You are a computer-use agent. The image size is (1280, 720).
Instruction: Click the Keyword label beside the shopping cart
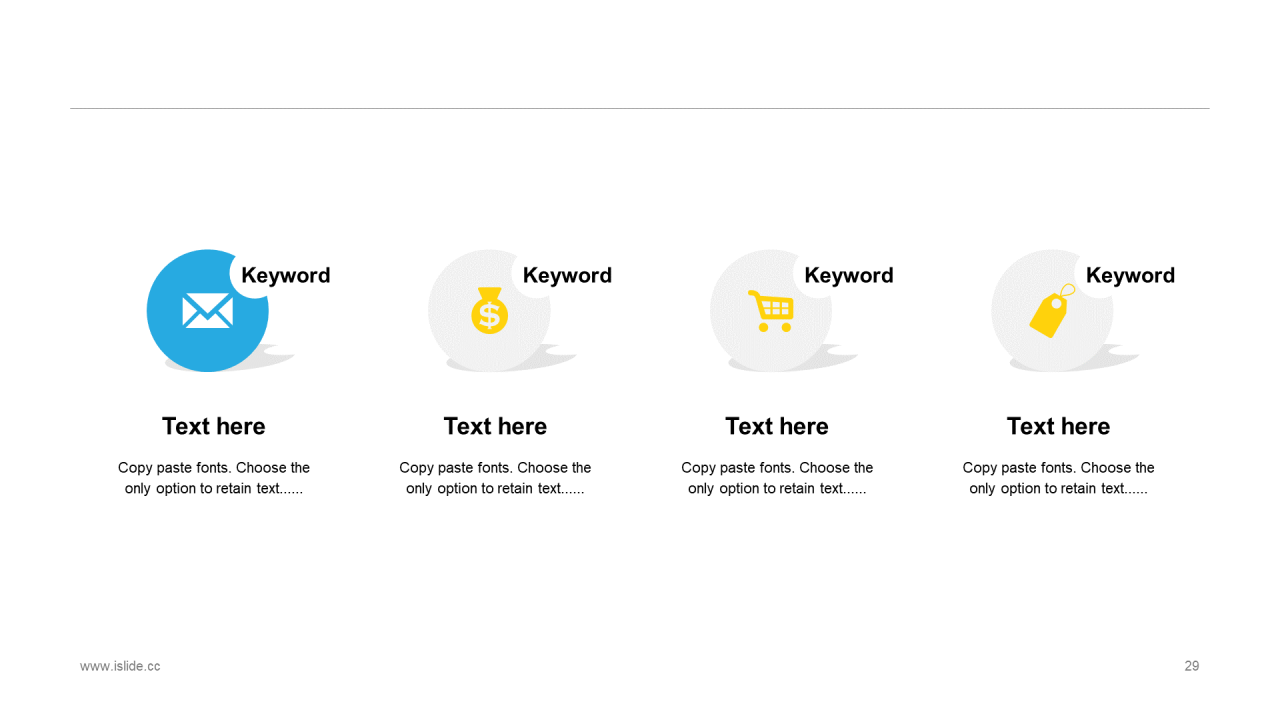tap(849, 275)
